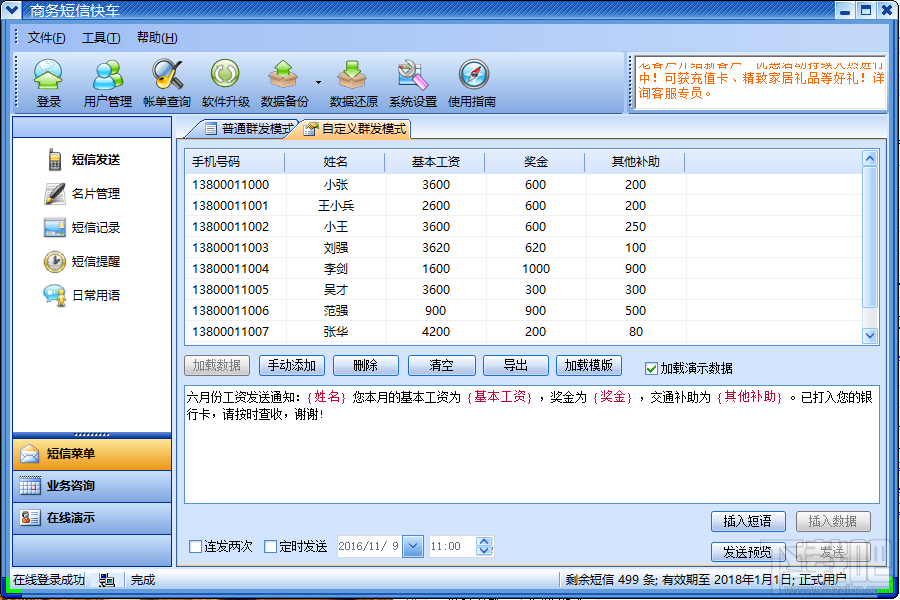Select phone number 1380011002
The image size is (900, 600).
[230, 227]
